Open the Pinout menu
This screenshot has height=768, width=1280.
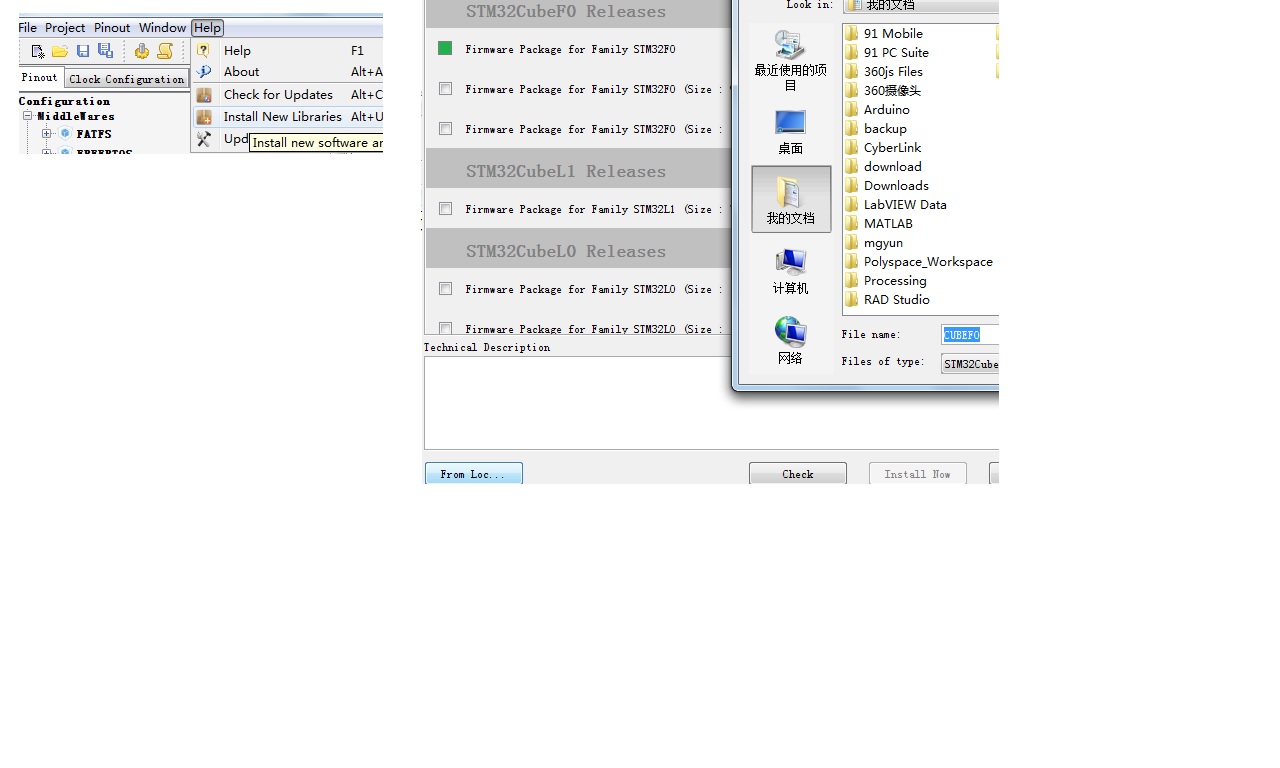(112, 28)
